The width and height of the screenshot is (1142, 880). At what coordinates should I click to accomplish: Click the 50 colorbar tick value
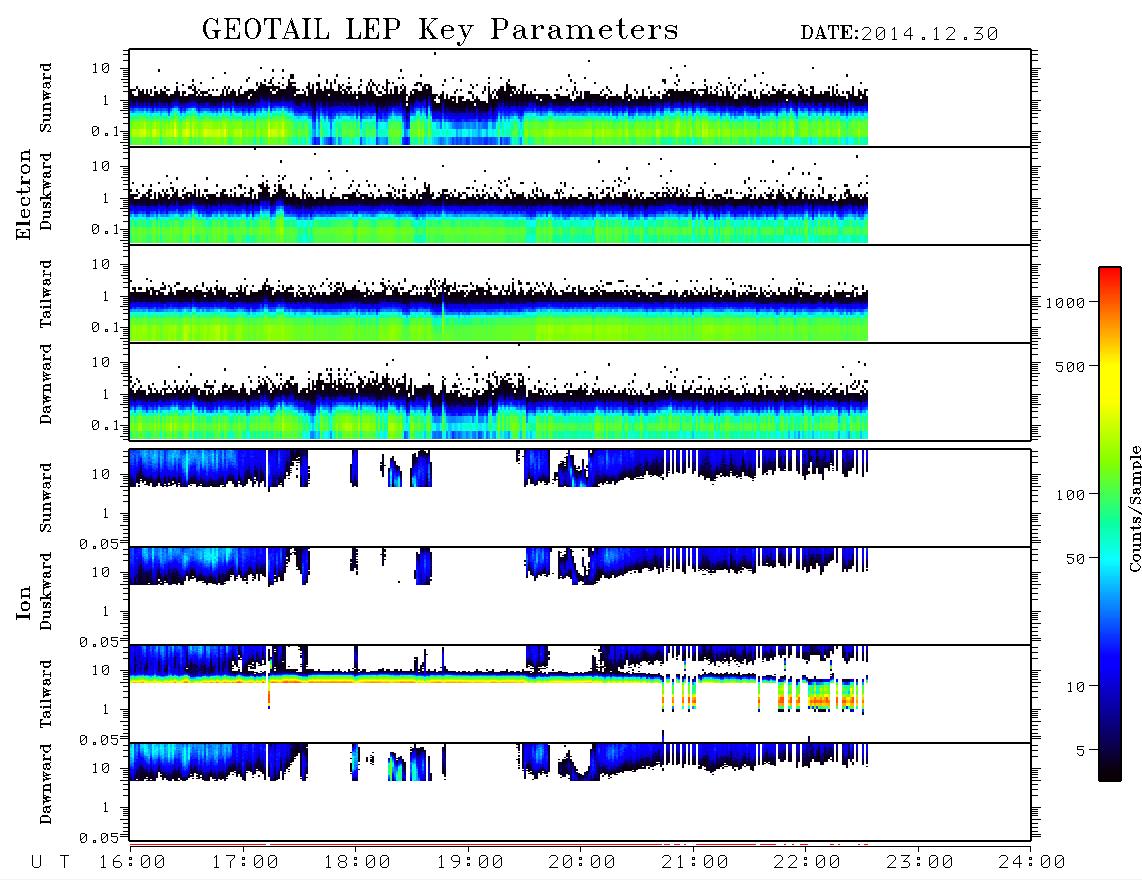pyautogui.click(x=1075, y=559)
